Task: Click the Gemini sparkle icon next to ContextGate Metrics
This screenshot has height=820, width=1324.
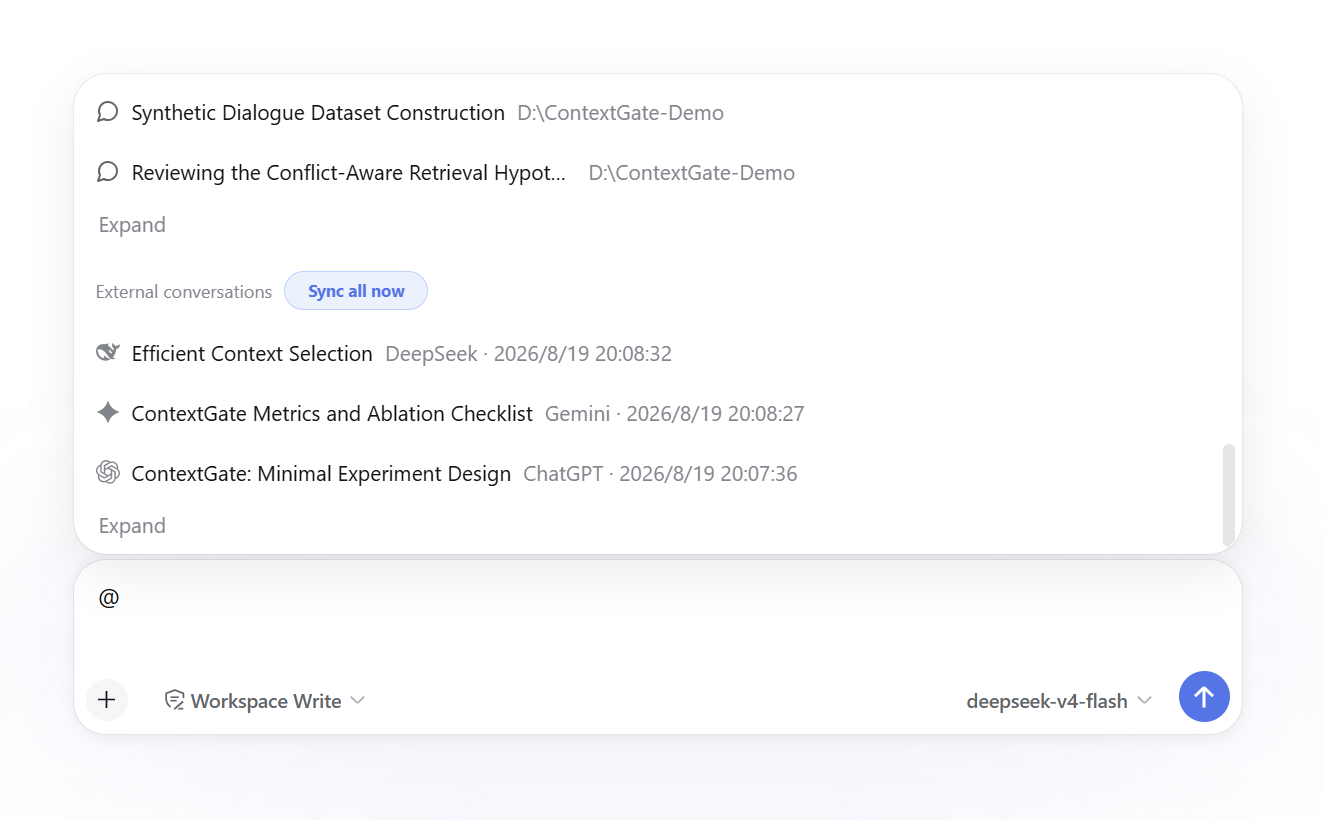Action: 108,412
